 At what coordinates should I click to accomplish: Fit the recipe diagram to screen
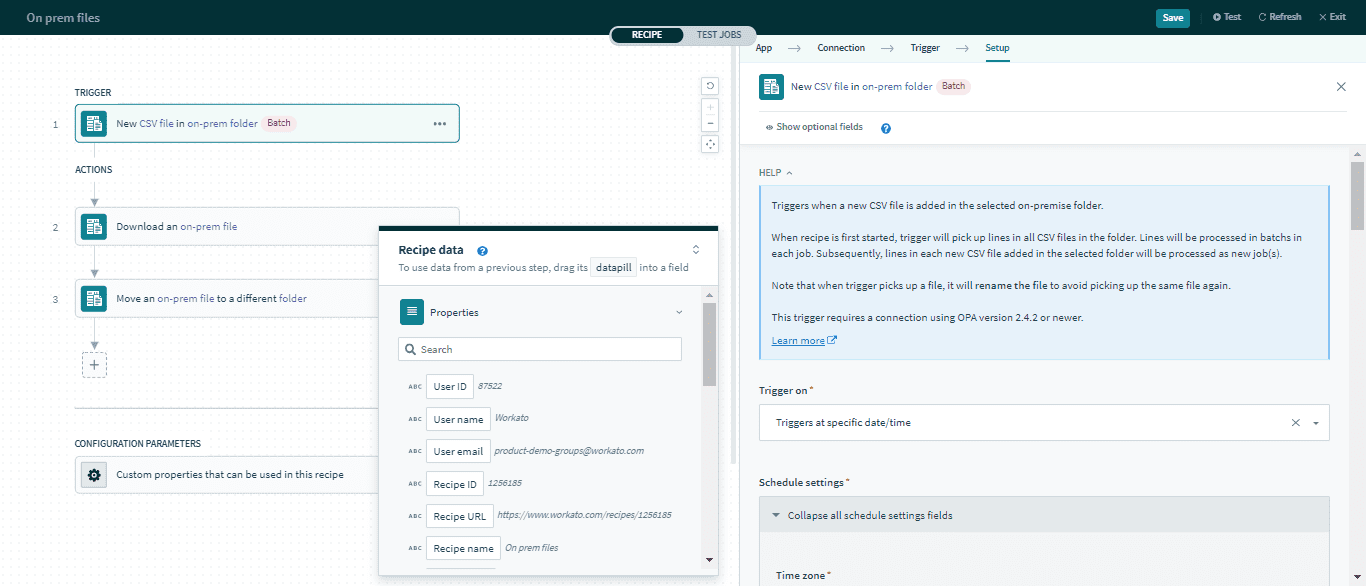(710, 144)
